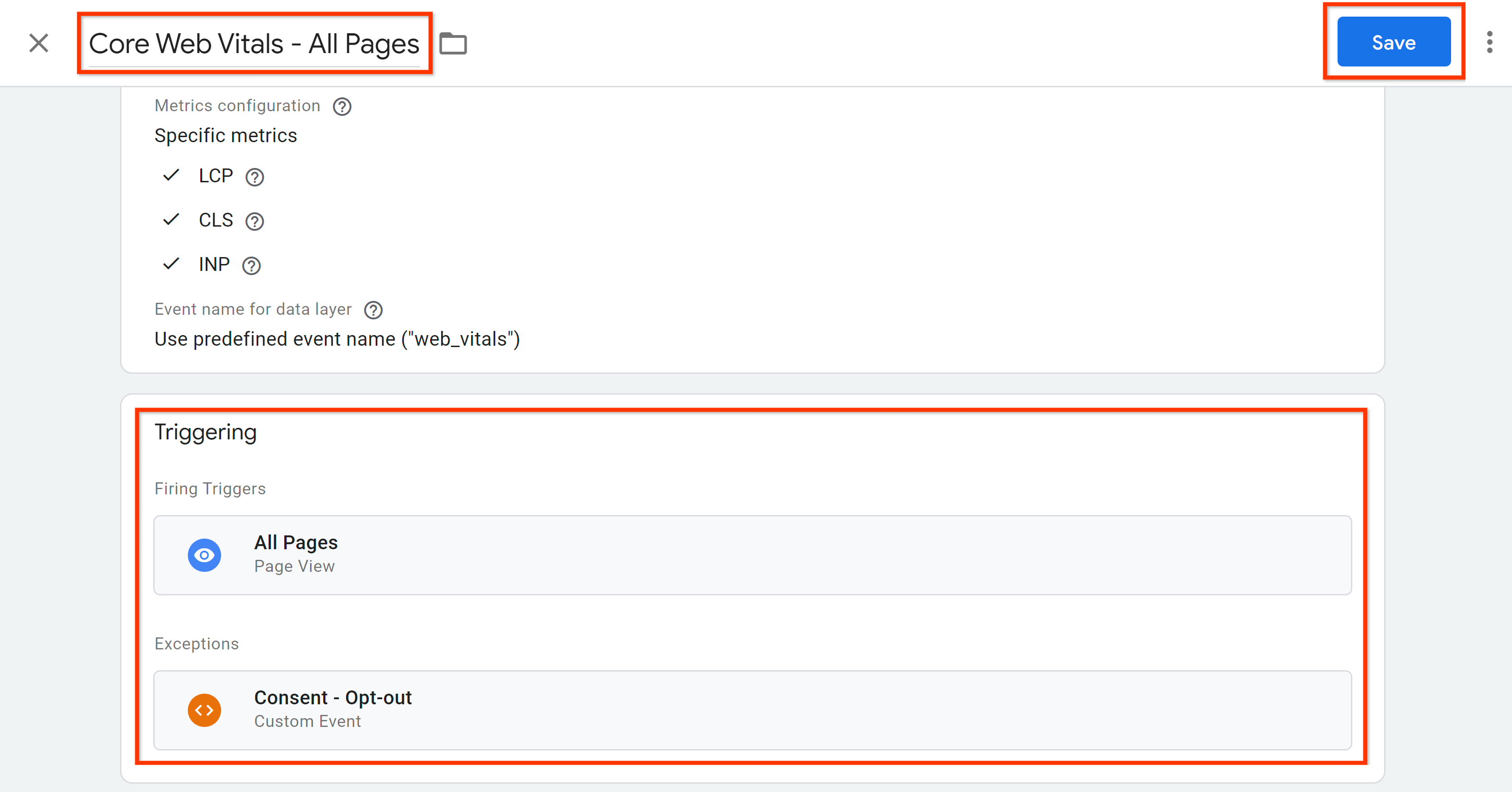Click Use predefined event name field
This screenshot has height=792, width=1512.
click(338, 338)
